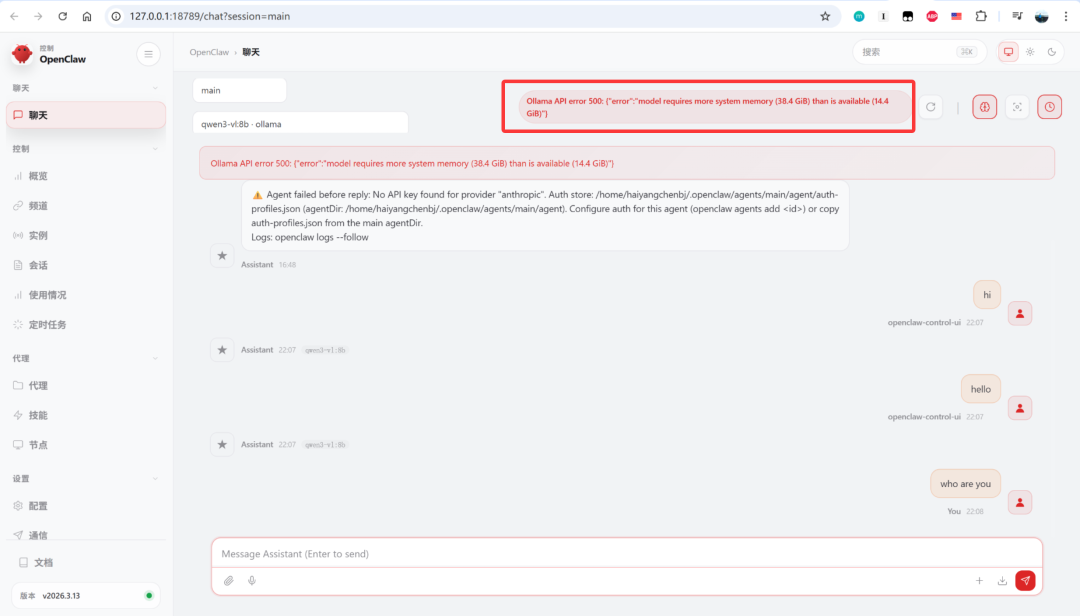
Task: Collapse the 聊天 sidebar section chevron
Action: click(x=155, y=88)
